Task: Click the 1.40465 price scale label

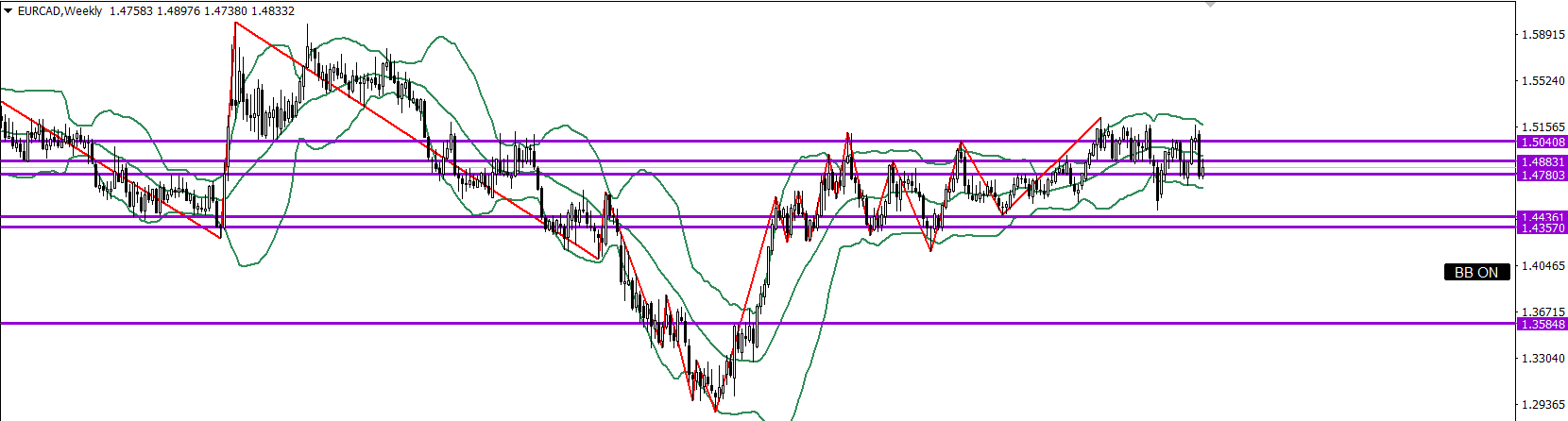Action: click(x=1542, y=266)
